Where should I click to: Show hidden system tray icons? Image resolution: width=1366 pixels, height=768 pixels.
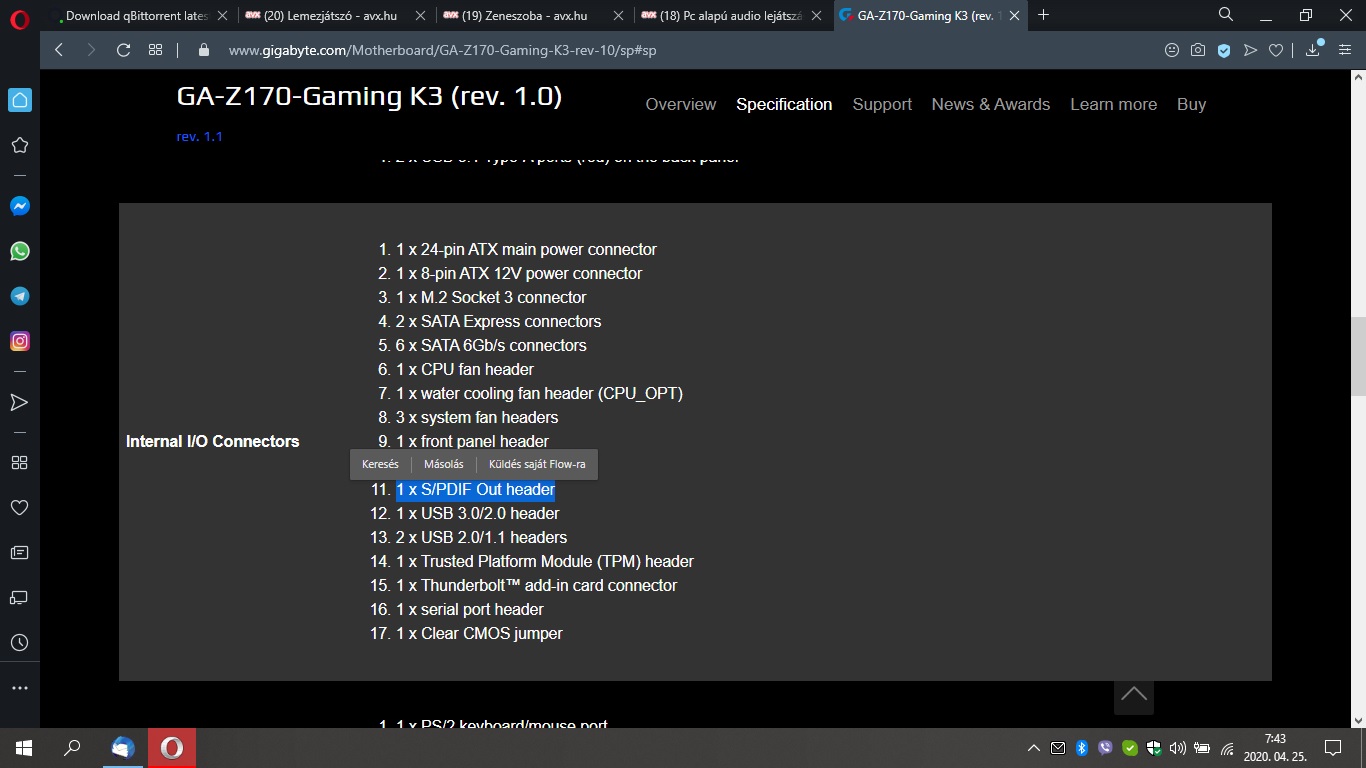(x=1034, y=748)
